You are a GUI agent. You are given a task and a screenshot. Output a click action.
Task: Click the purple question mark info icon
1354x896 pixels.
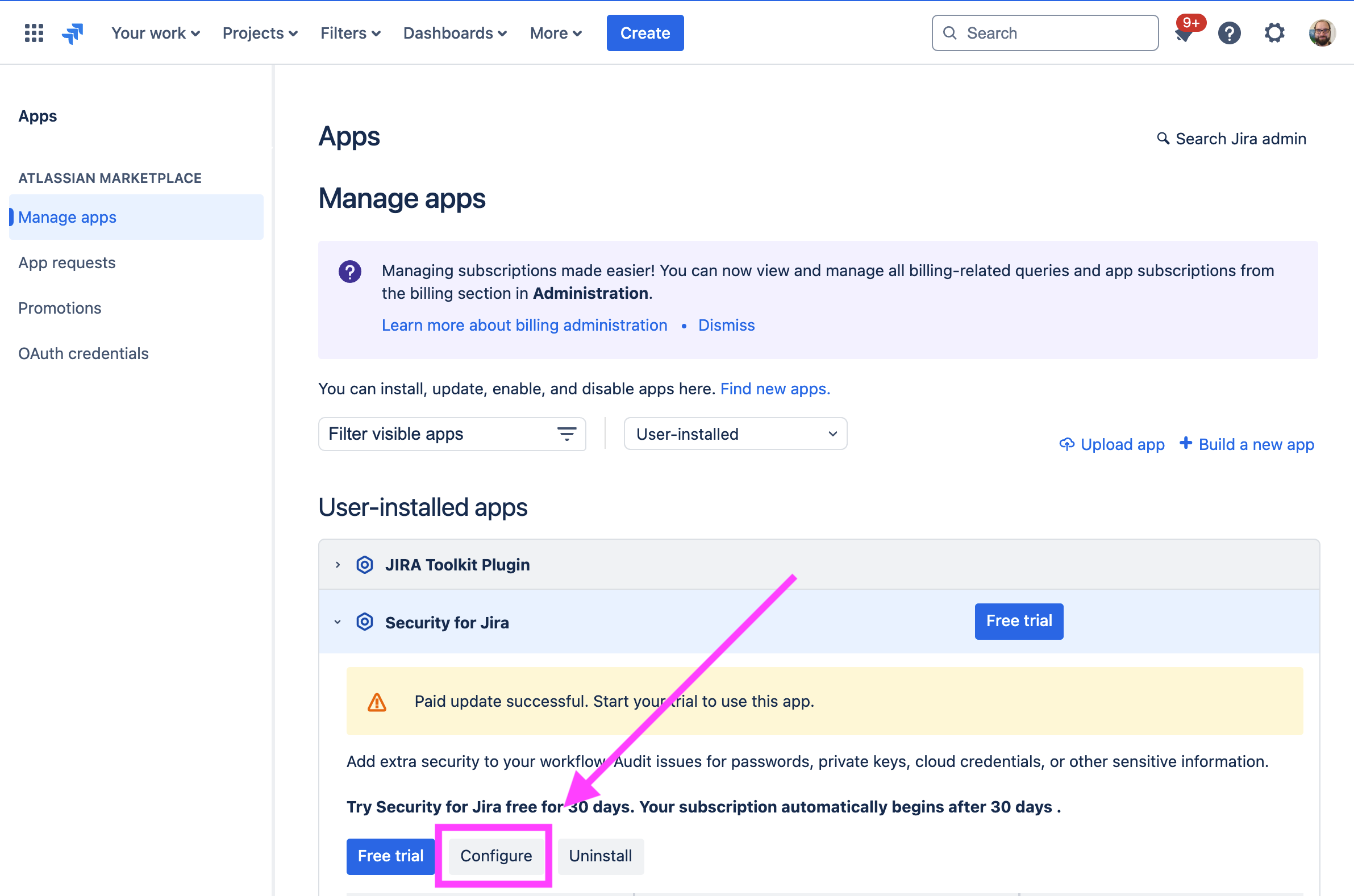[x=349, y=272]
